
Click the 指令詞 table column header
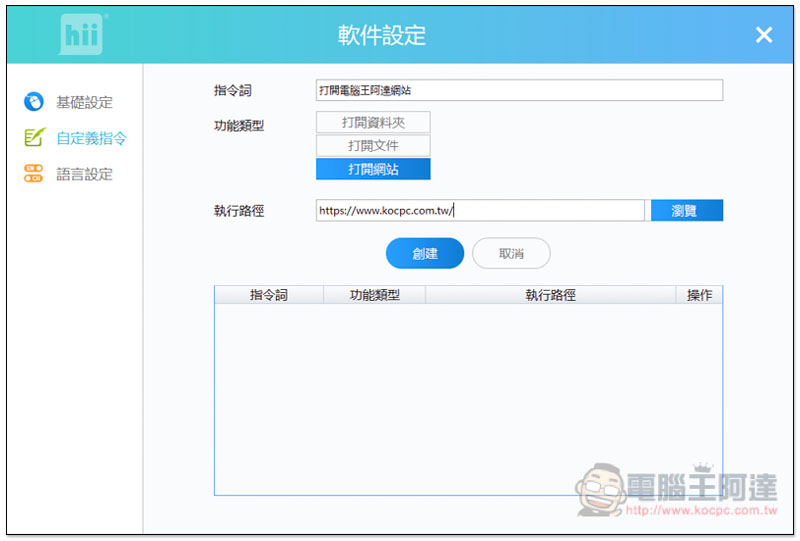[x=269, y=295]
